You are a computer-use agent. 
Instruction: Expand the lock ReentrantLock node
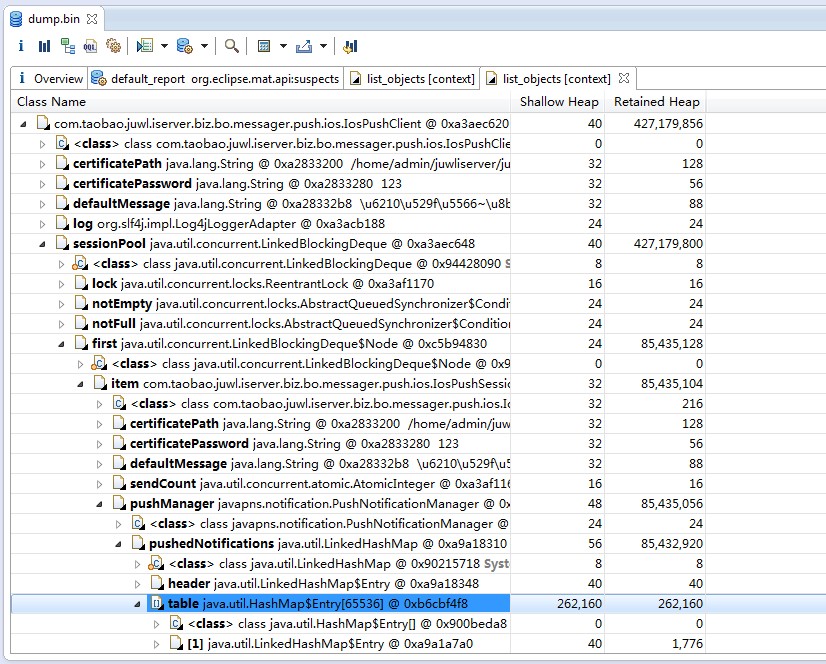(x=61, y=284)
